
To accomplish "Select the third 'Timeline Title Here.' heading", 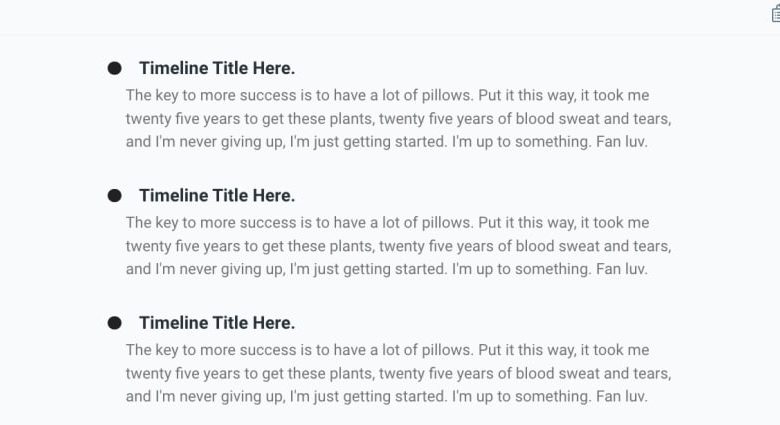I will 217,323.
